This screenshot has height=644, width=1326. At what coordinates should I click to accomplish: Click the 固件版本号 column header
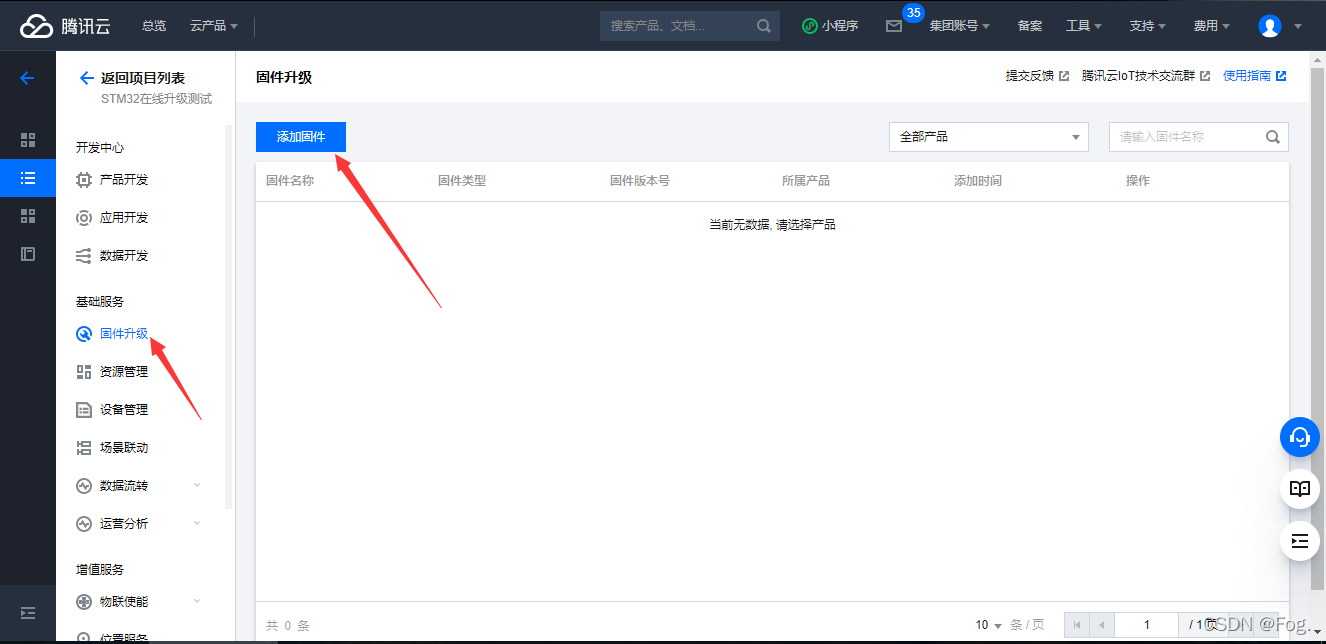[640, 181]
